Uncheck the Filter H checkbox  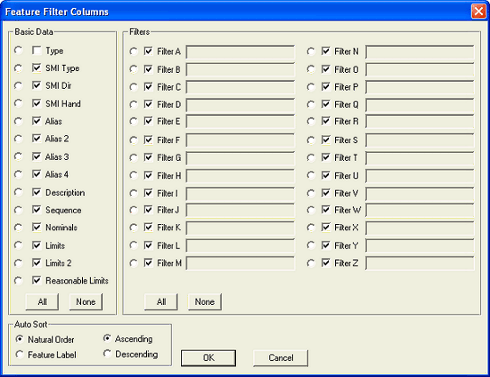148,175
